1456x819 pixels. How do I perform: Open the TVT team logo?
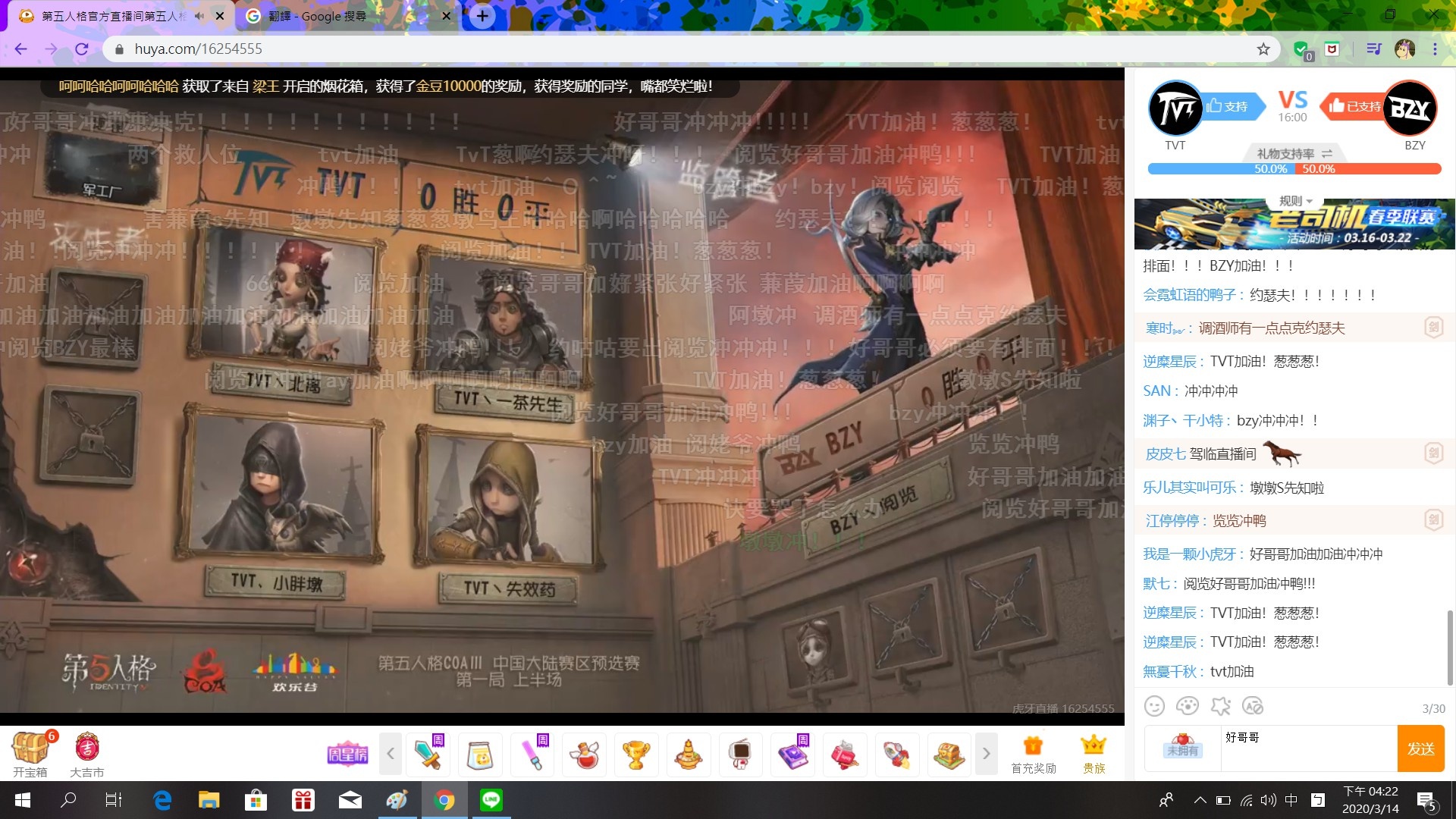[x=1175, y=108]
